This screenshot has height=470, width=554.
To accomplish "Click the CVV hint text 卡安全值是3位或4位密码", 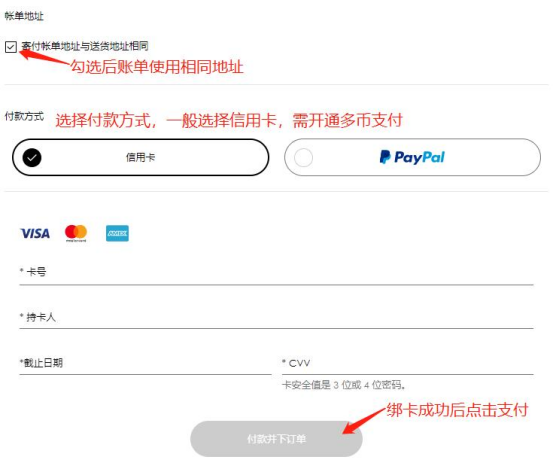I will [x=343, y=384].
